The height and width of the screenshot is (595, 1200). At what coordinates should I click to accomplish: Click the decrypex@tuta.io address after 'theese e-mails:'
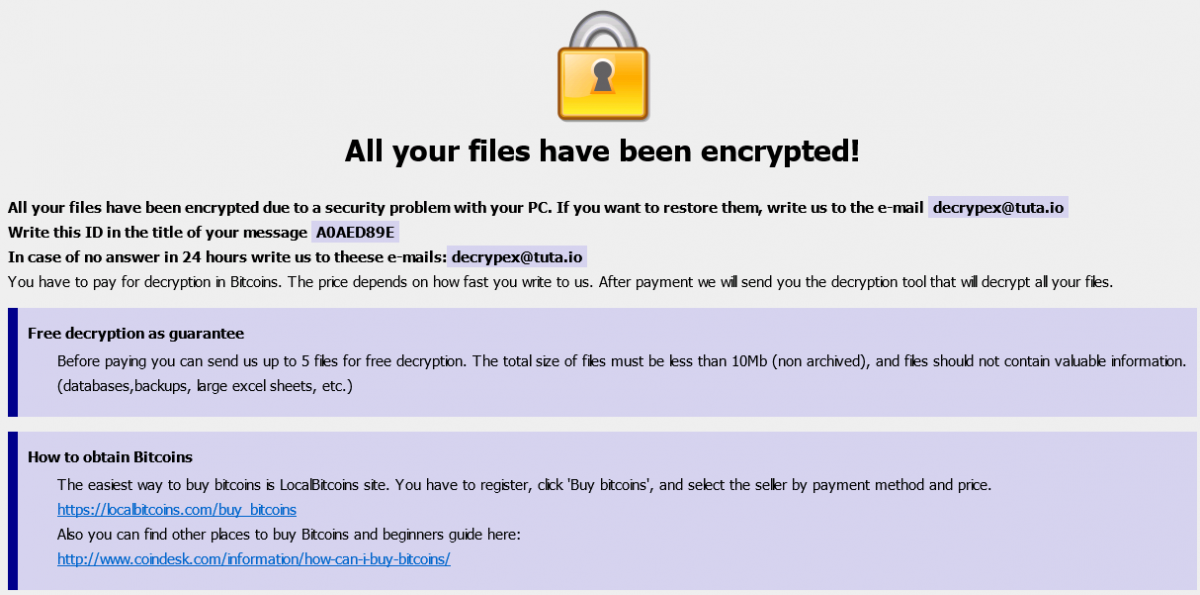pyautogui.click(x=517, y=257)
